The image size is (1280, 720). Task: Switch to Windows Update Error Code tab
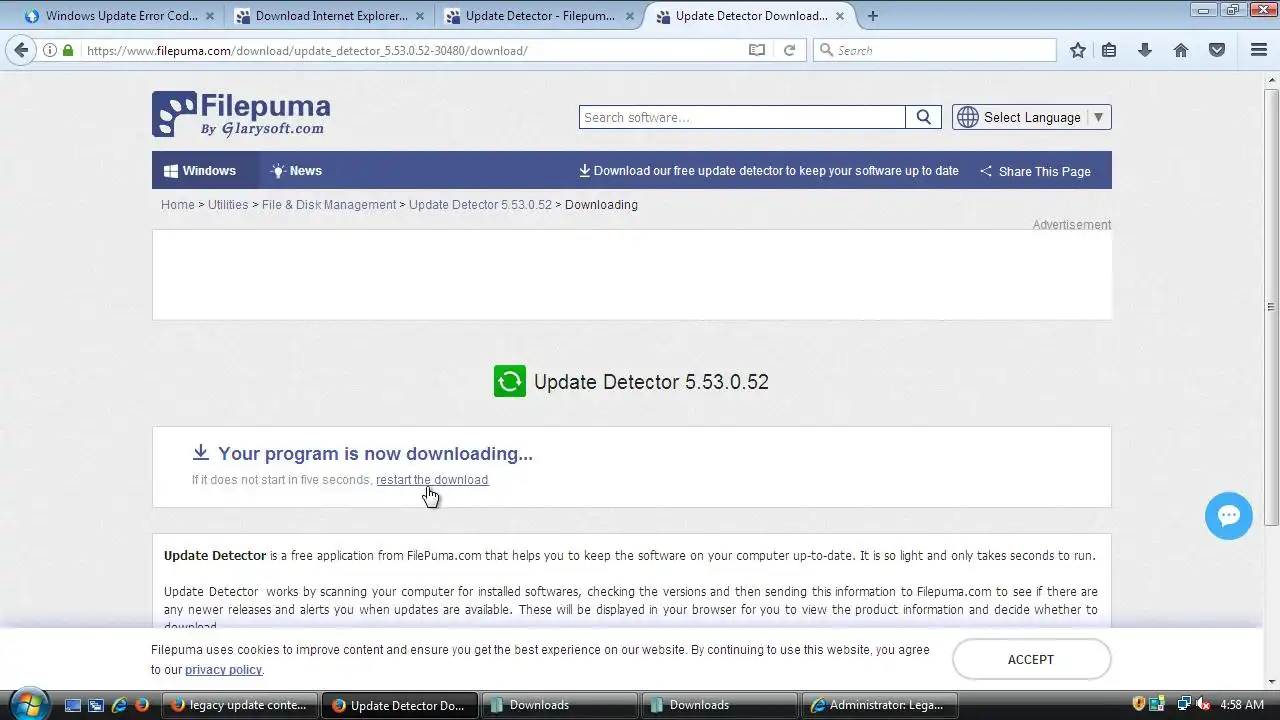pyautogui.click(x=121, y=16)
